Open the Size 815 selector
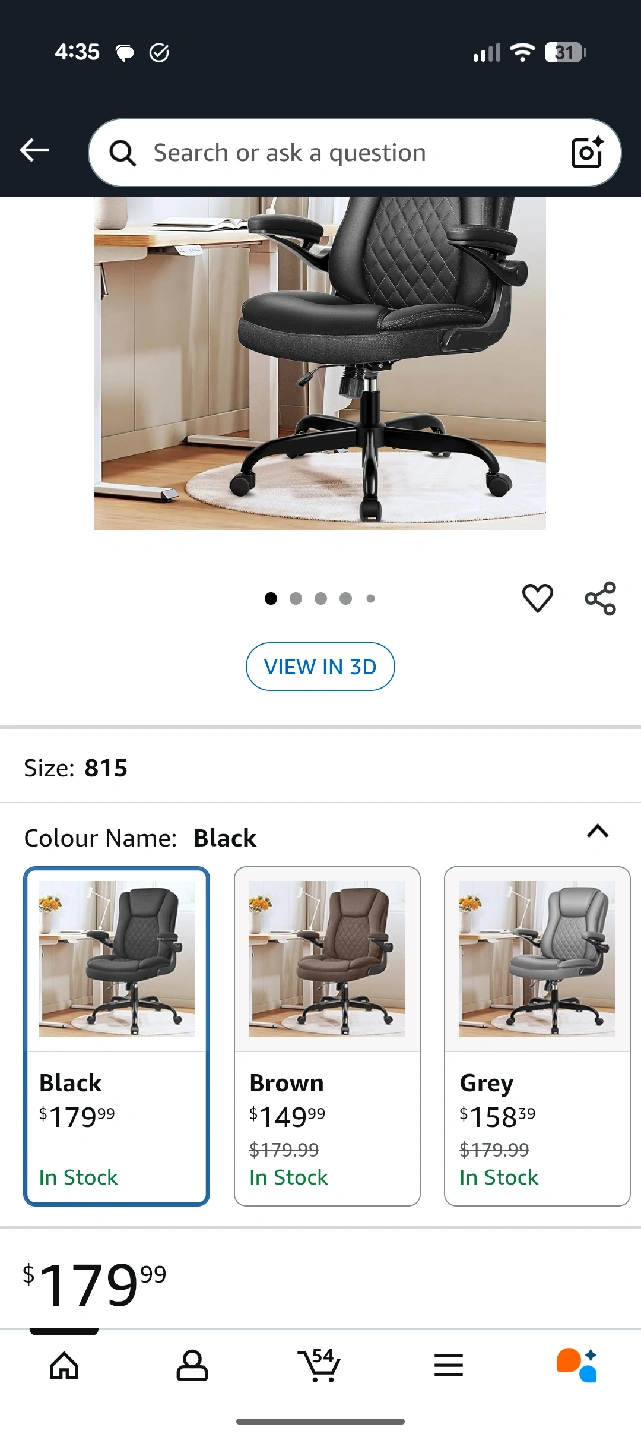 pyautogui.click(x=320, y=768)
